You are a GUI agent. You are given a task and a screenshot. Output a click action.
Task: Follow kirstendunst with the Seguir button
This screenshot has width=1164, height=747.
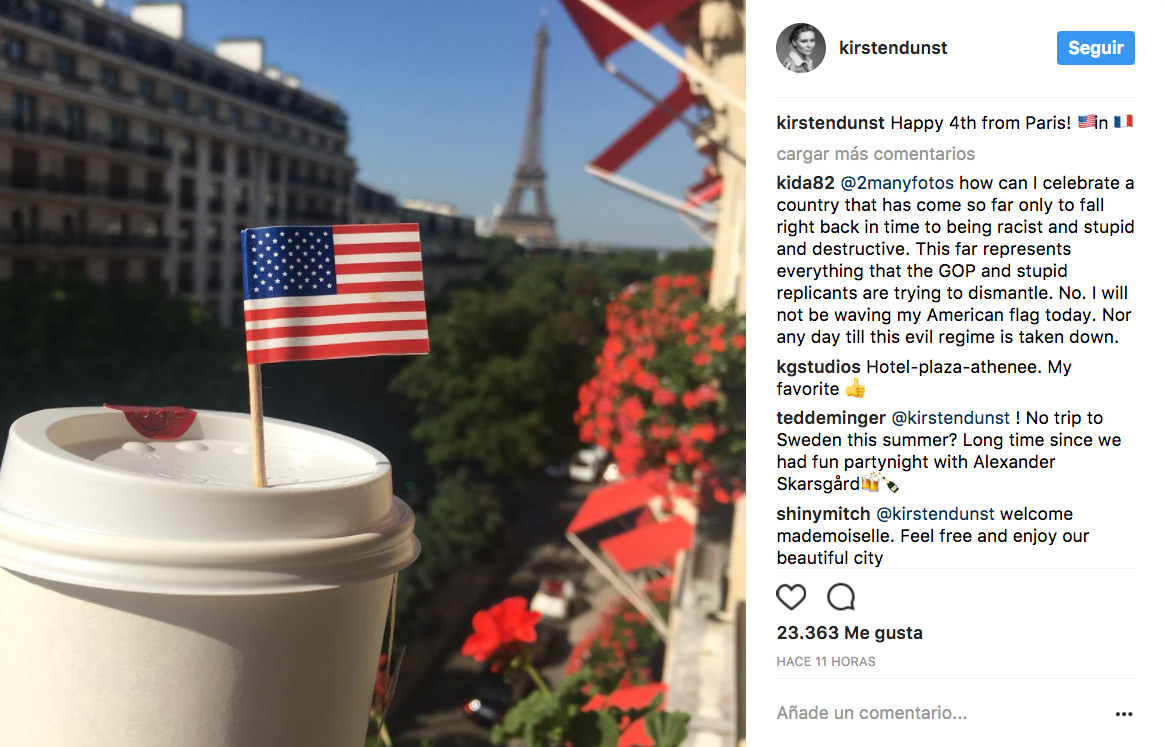point(1096,48)
